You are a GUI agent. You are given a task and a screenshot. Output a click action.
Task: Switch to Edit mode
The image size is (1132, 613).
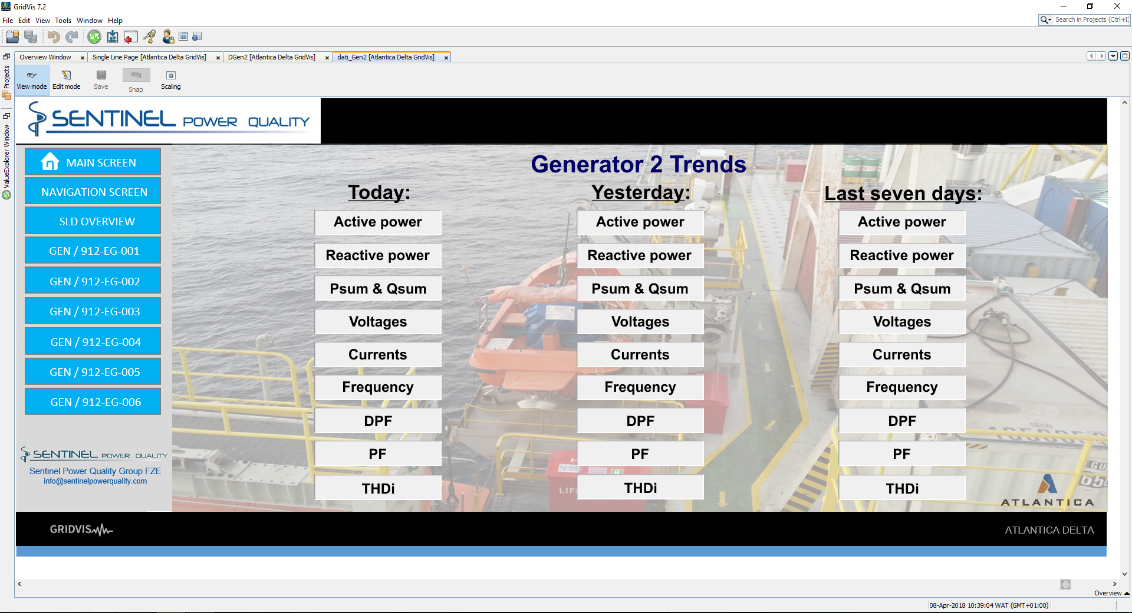click(66, 80)
